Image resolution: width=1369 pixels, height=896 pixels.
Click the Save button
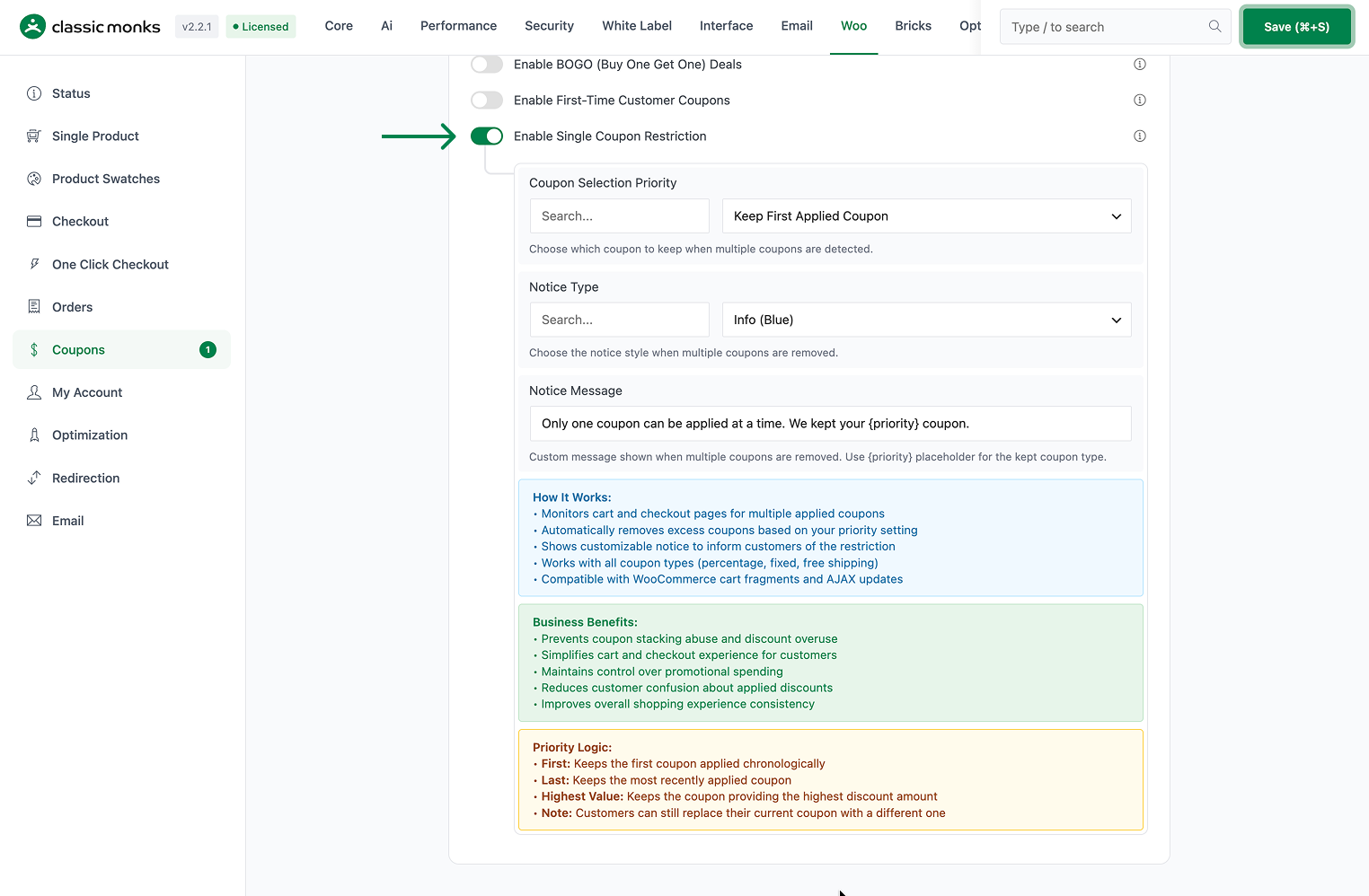[x=1296, y=27]
